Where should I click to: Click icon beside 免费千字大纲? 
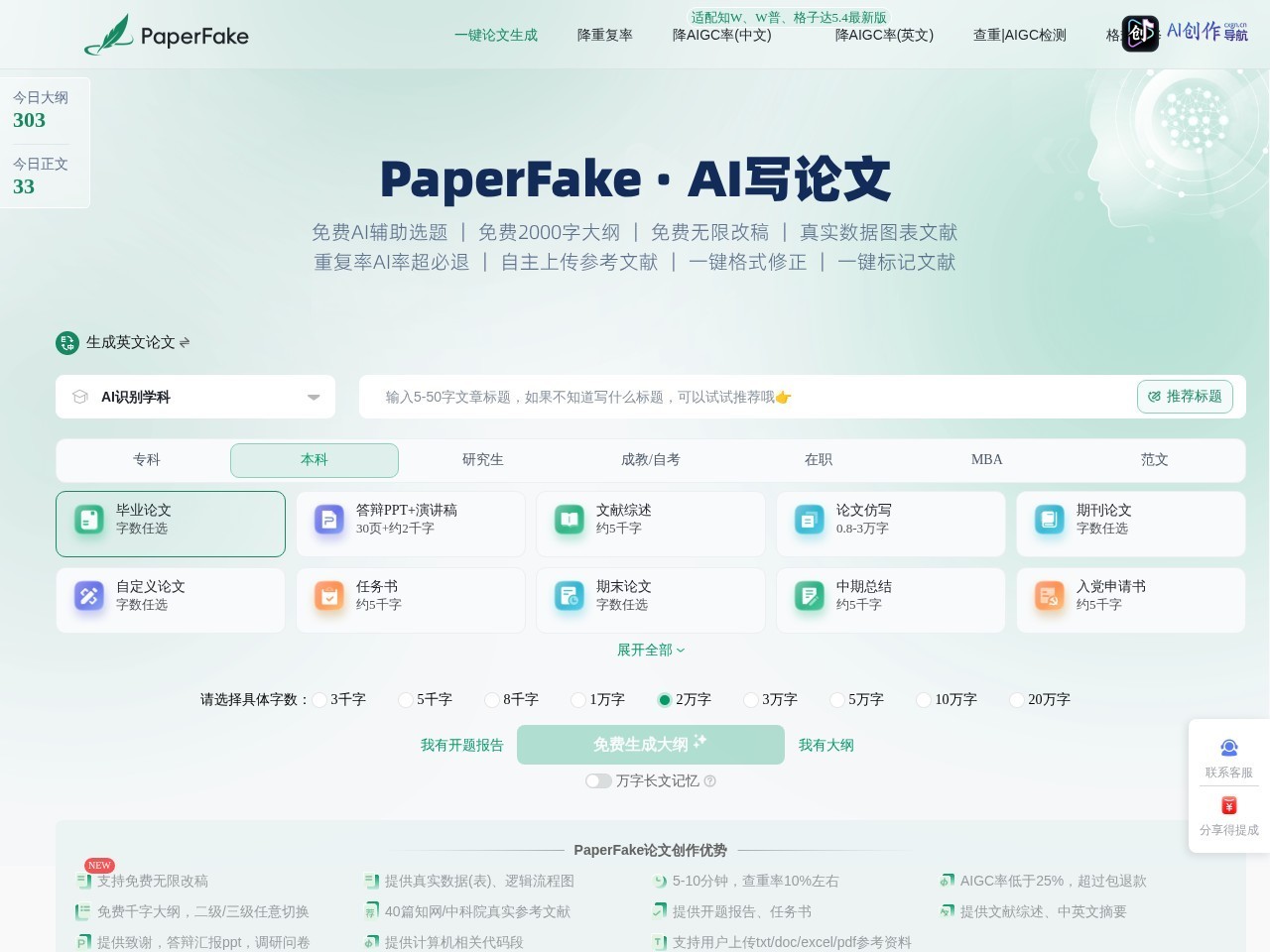point(84,911)
